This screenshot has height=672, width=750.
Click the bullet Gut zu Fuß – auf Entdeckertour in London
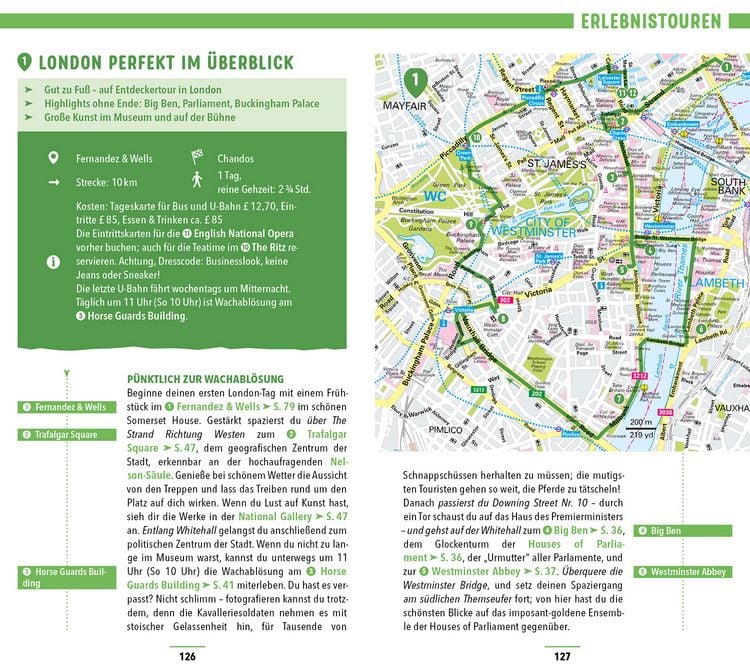(x=133, y=89)
